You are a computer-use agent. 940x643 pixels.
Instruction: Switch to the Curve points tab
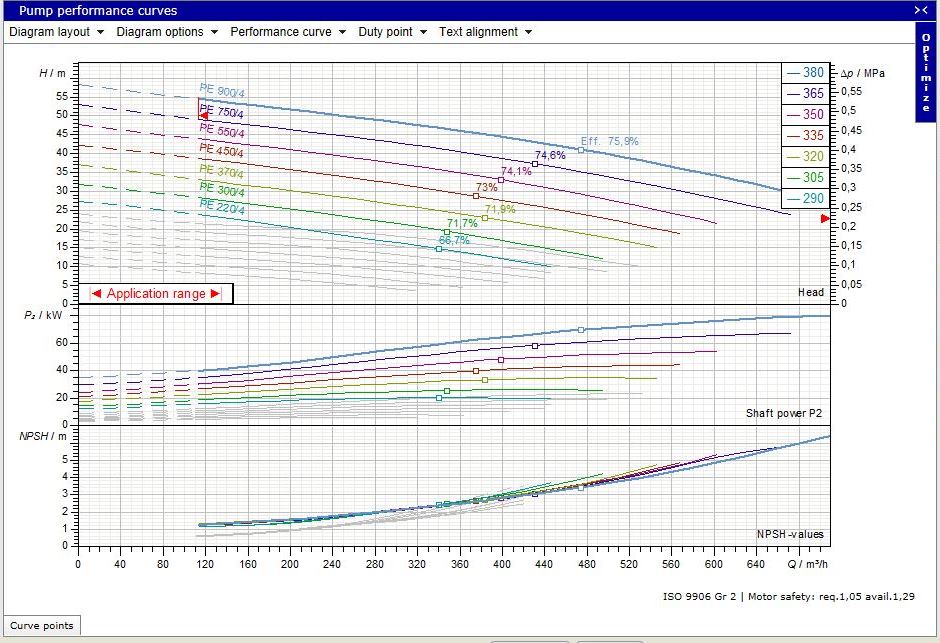point(42,626)
